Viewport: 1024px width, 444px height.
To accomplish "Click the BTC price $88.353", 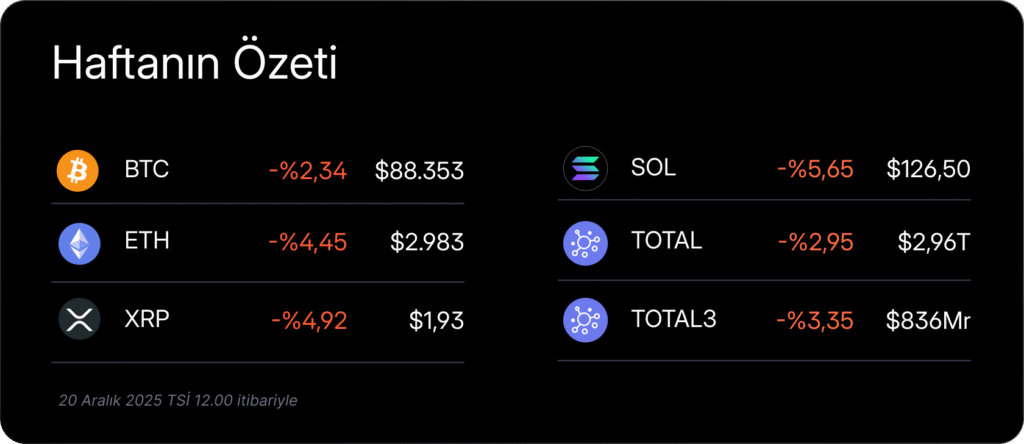I will [419, 171].
